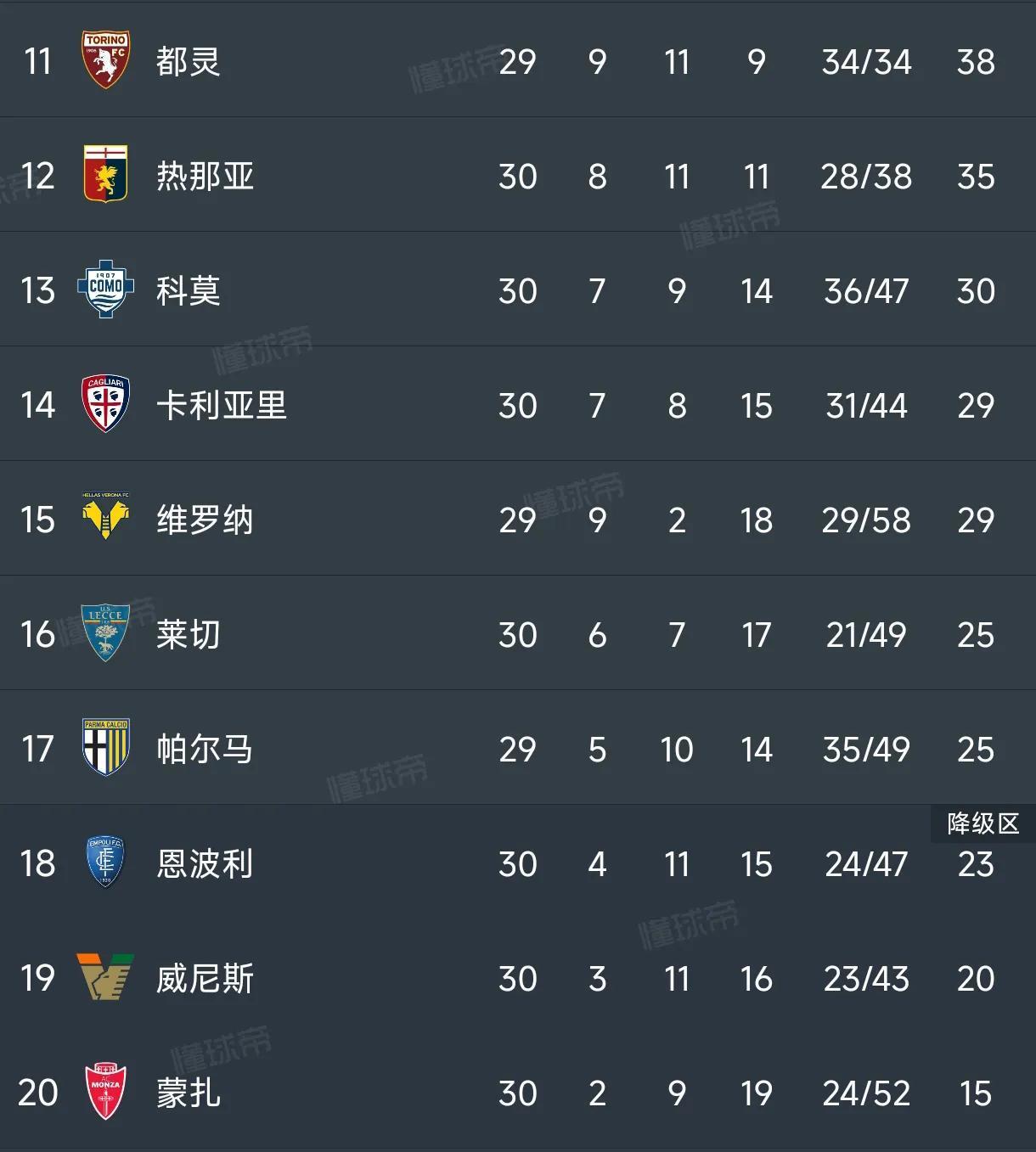Image resolution: width=1036 pixels, height=1152 pixels.
Task: Select the 维罗纳 table row
Action: tap(518, 520)
